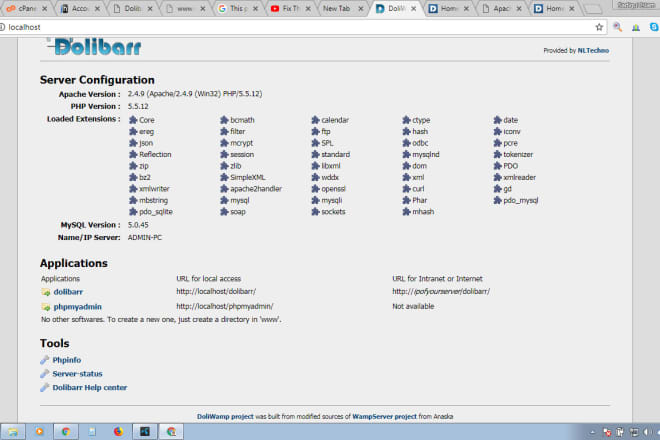Switch to the Apac browser tab
This screenshot has width=660, height=440.
pos(501,8)
